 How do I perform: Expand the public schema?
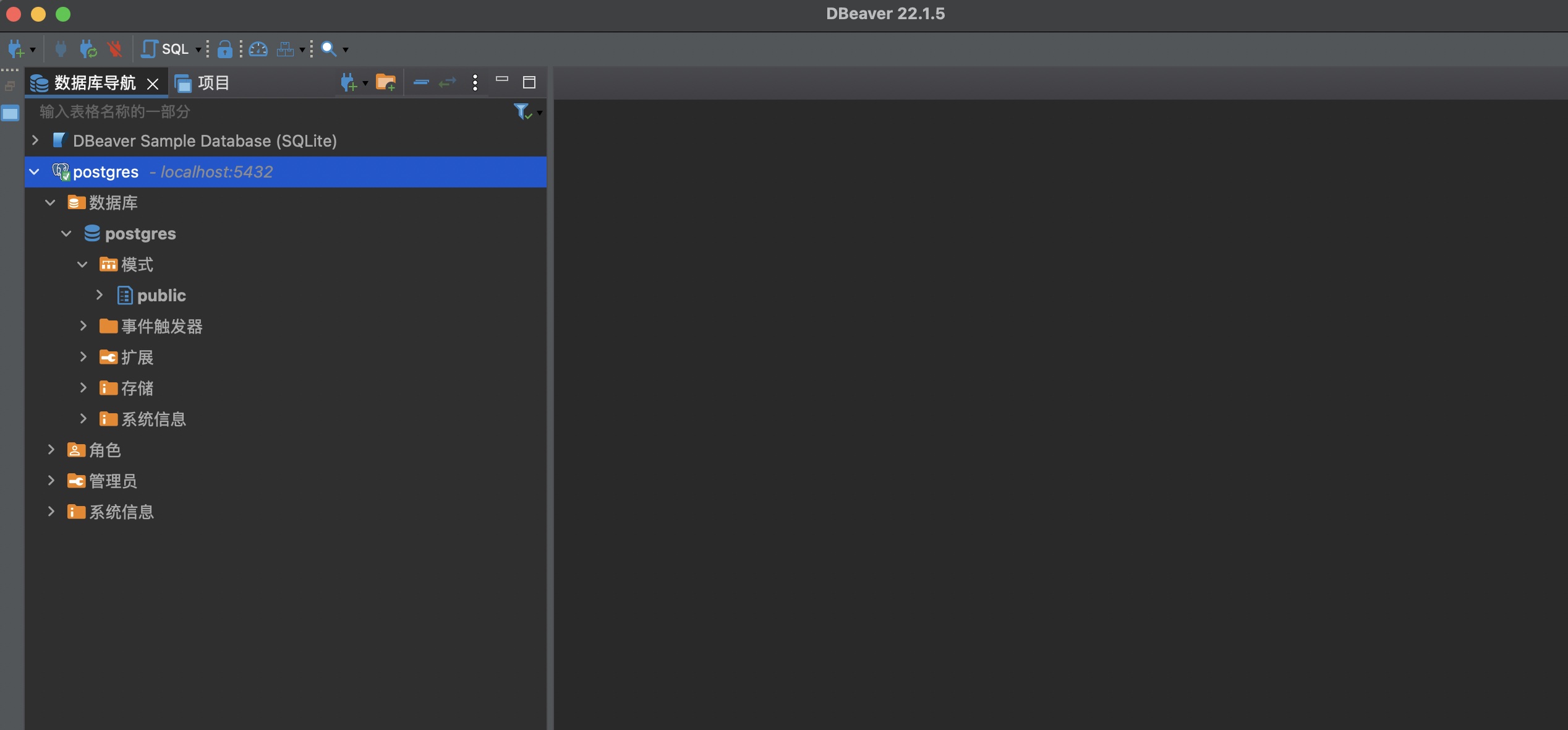(x=100, y=295)
